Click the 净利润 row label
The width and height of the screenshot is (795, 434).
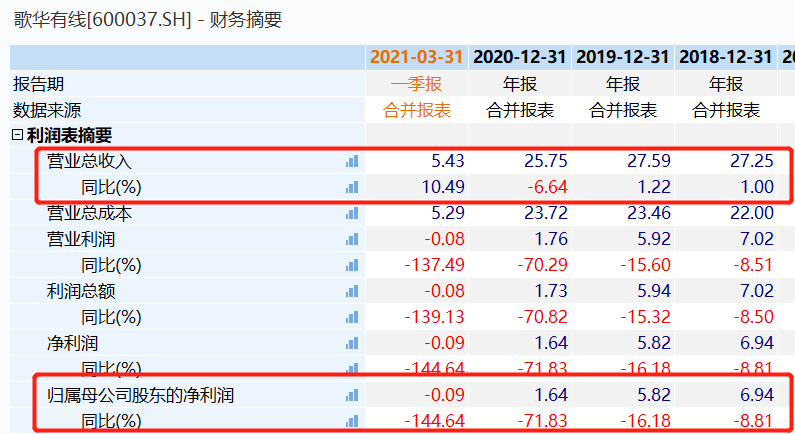point(72,343)
